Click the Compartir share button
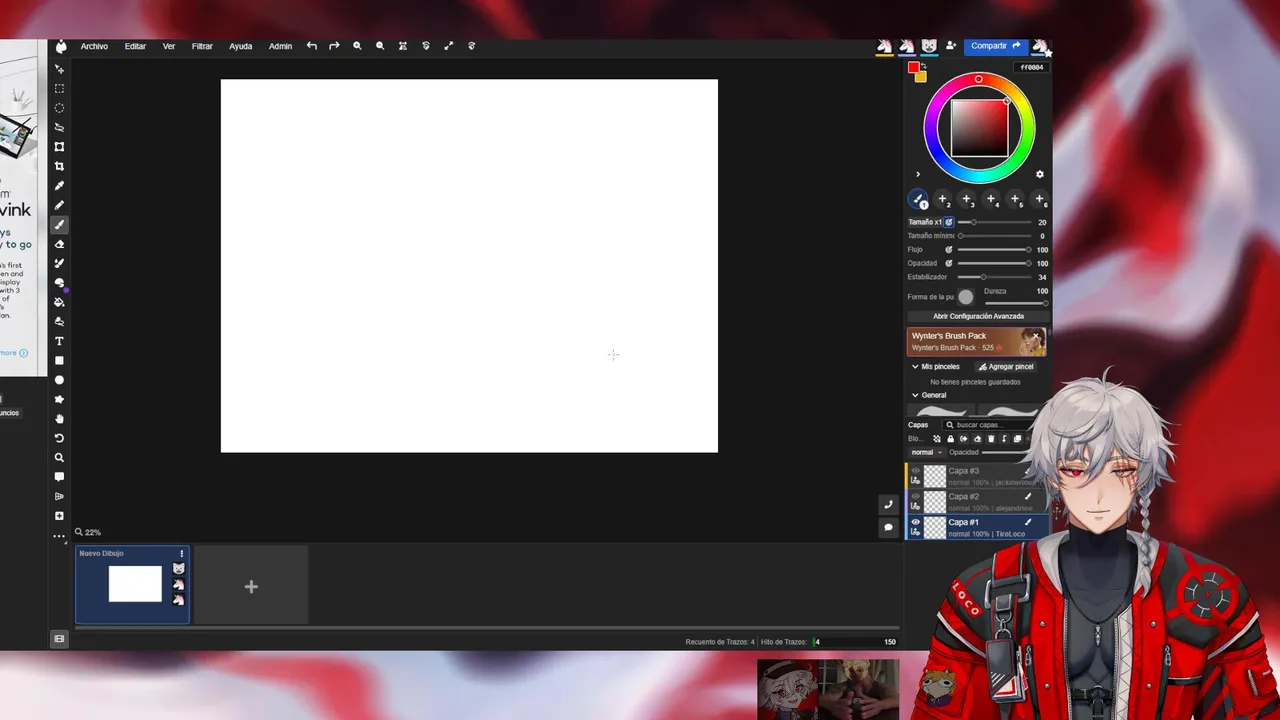This screenshot has width=1280, height=720. coord(996,46)
